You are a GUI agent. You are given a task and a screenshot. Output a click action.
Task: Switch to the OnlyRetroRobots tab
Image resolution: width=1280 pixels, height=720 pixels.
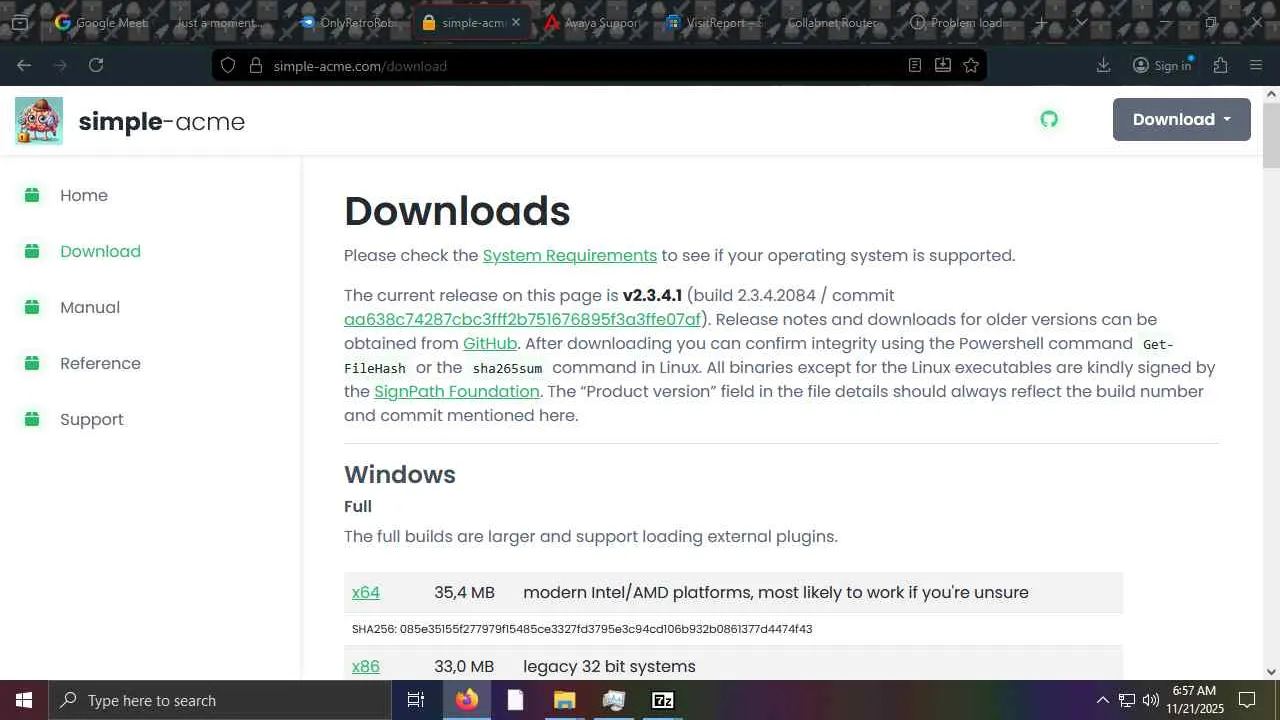pos(348,22)
